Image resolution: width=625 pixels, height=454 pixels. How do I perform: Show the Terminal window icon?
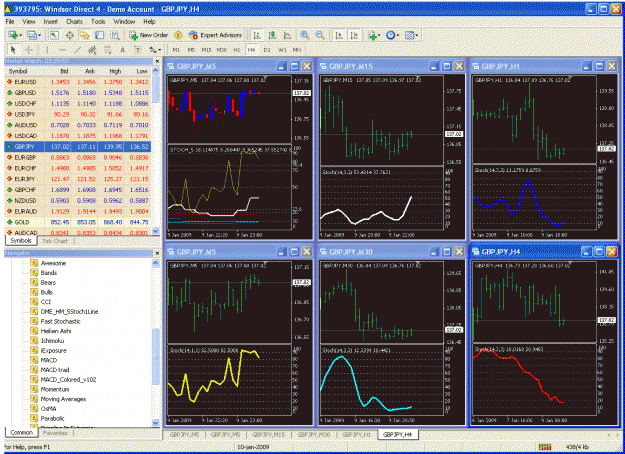click(x=100, y=35)
